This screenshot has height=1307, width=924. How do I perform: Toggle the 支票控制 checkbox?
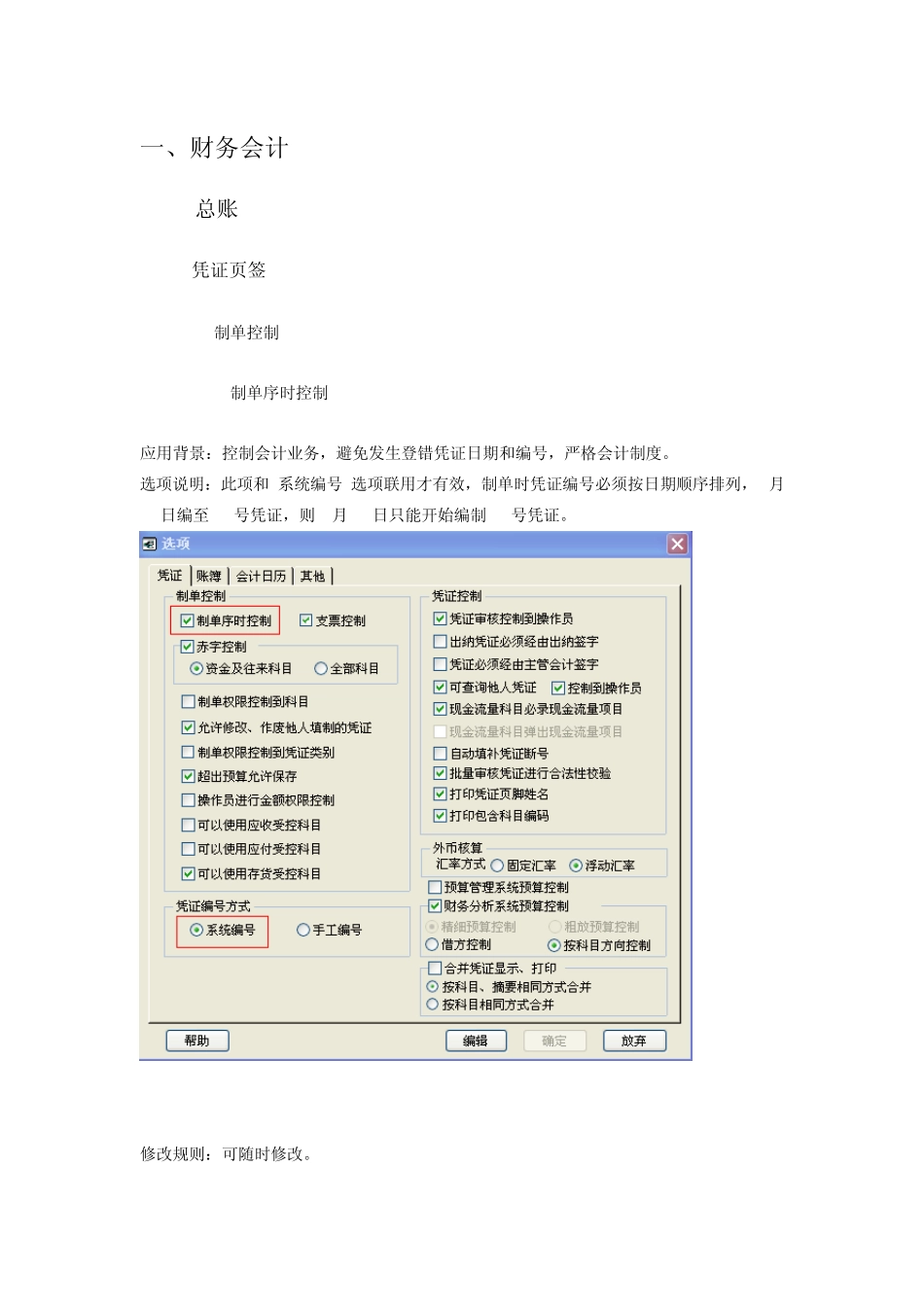click(x=305, y=620)
